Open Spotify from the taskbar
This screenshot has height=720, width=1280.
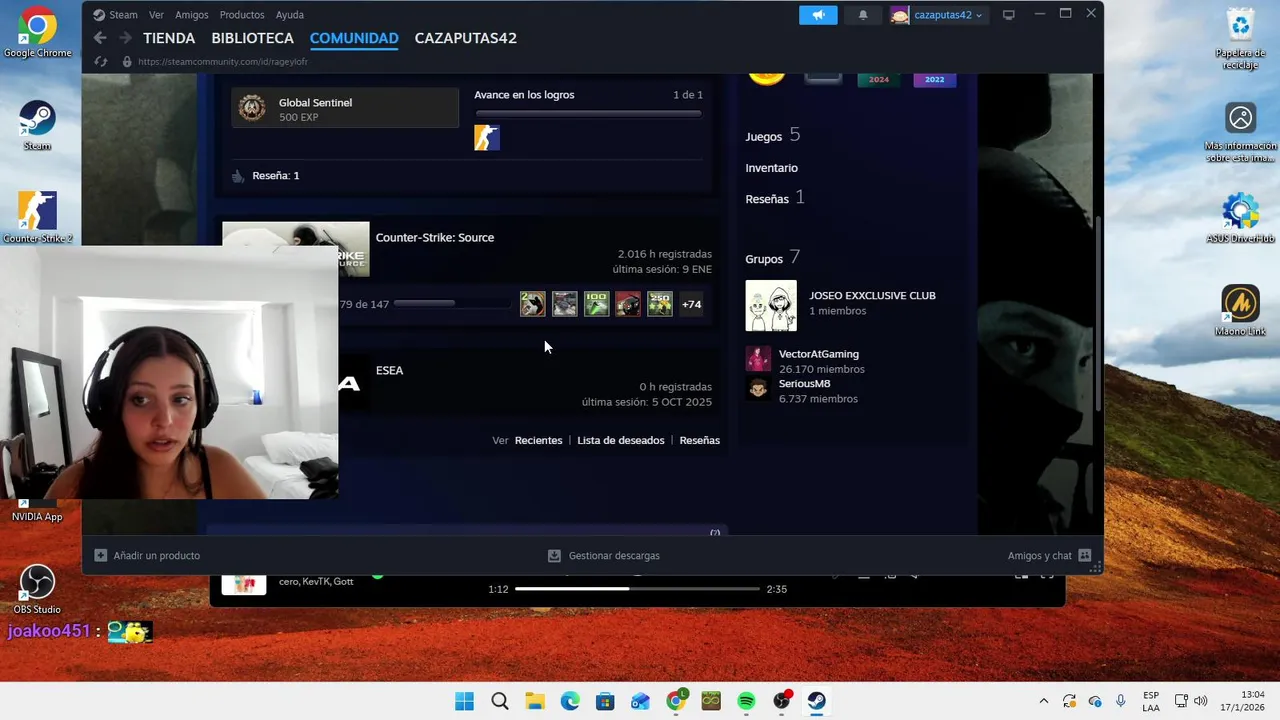click(x=746, y=701)
